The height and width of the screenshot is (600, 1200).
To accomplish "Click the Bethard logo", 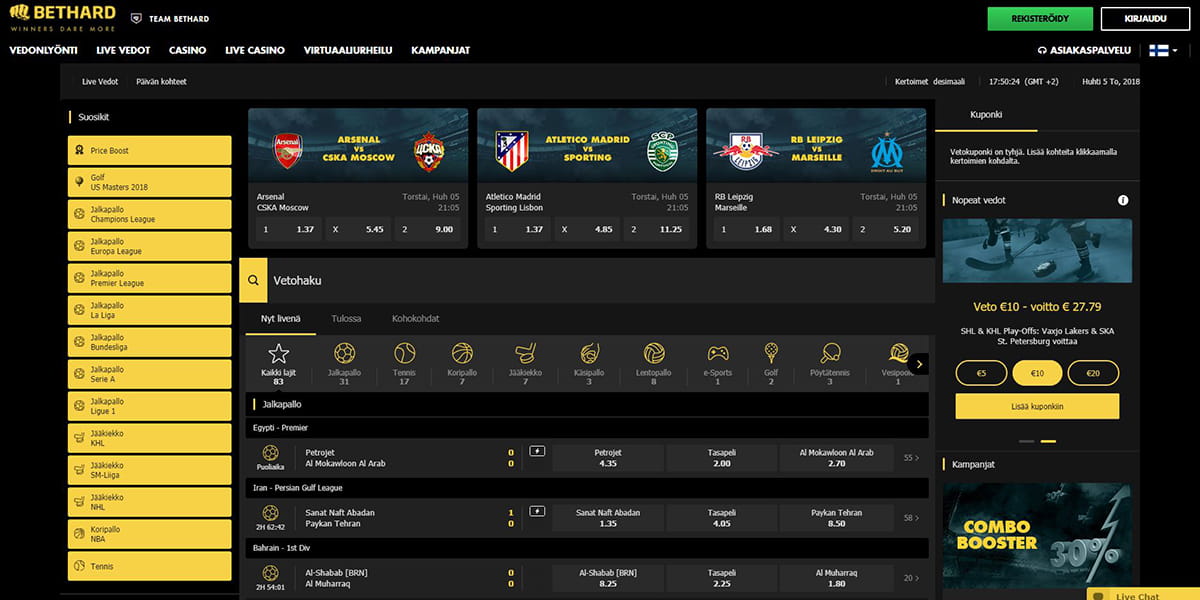I will point(62,18).
